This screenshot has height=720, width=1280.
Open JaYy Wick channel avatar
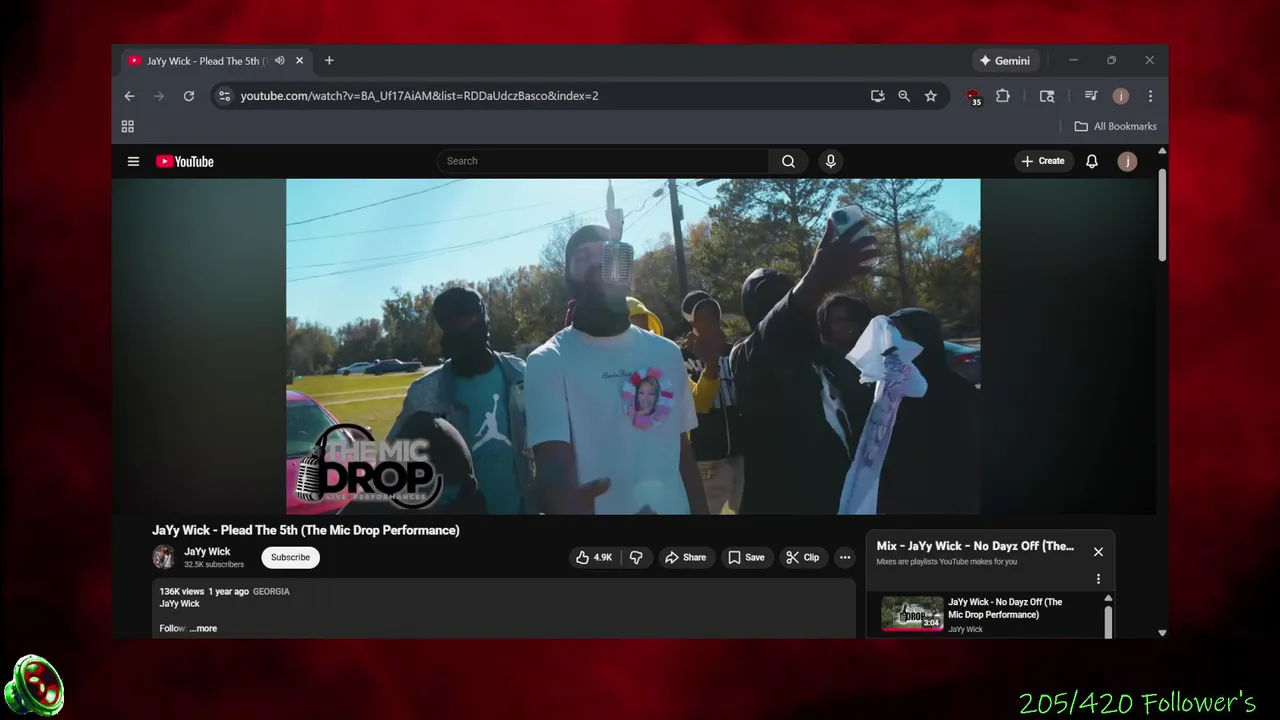(164, 557)
